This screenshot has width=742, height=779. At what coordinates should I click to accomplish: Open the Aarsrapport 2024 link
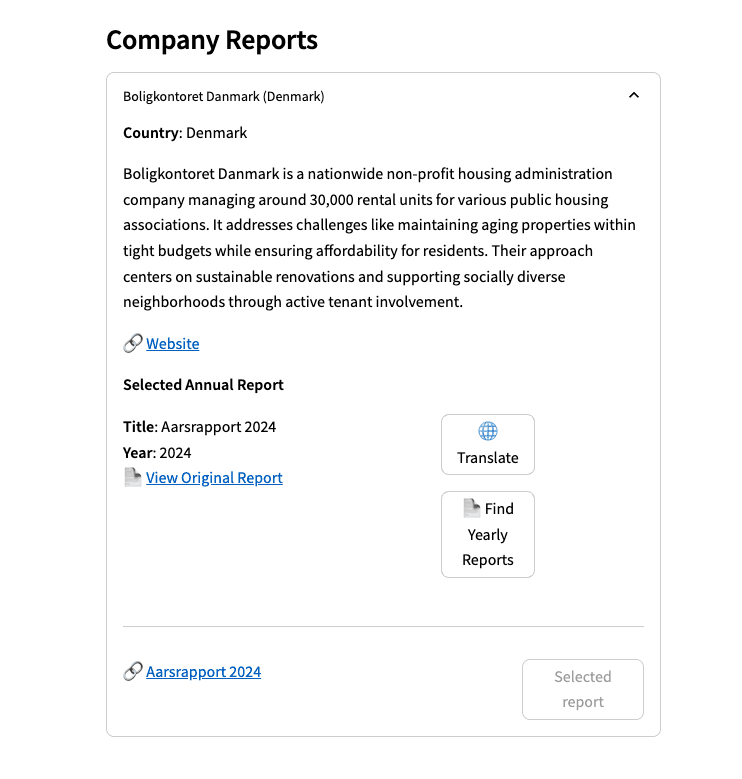click(x=203, y=672)
